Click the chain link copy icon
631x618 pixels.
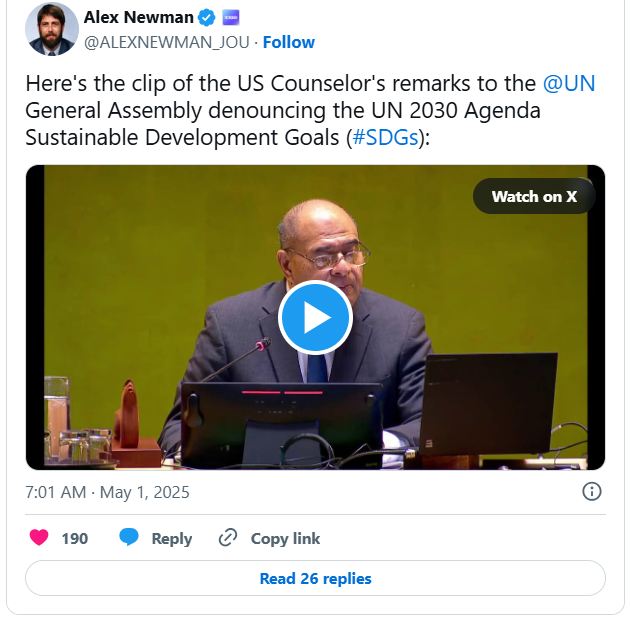coord(228,538)
